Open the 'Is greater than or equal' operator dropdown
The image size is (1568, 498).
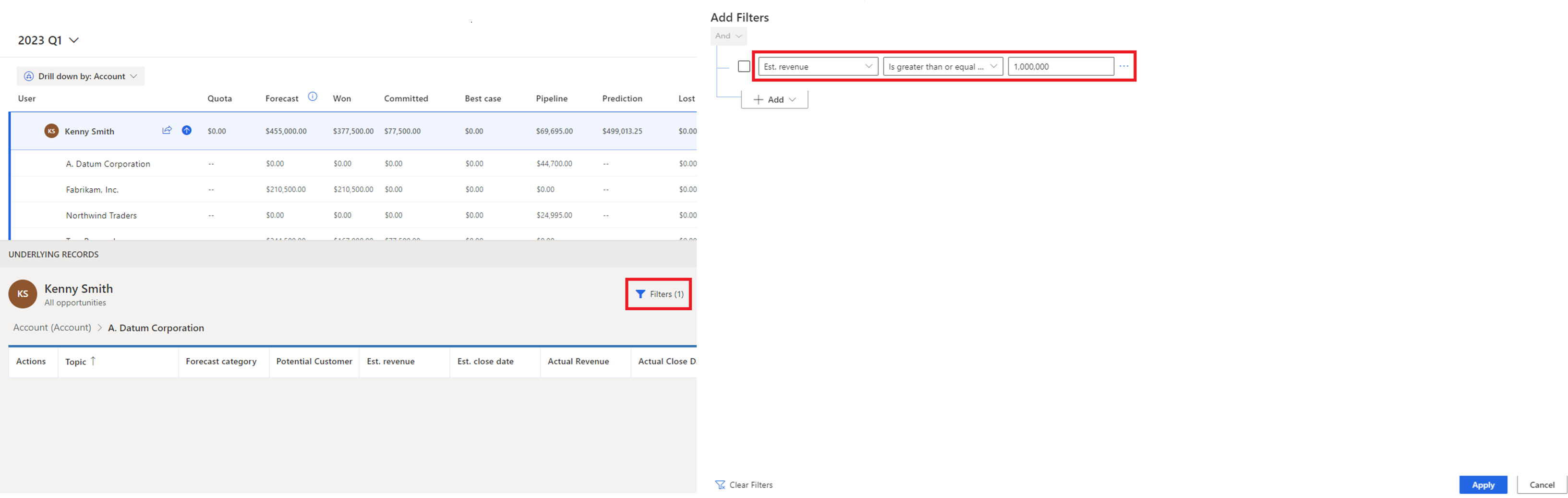[942, 66]
